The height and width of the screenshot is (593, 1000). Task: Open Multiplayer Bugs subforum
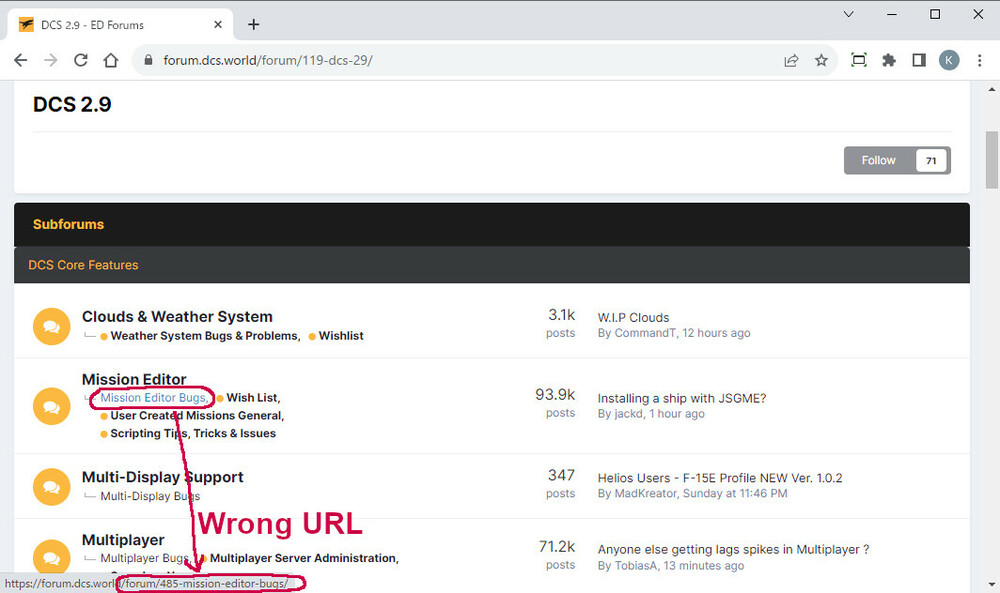(145, 558)
